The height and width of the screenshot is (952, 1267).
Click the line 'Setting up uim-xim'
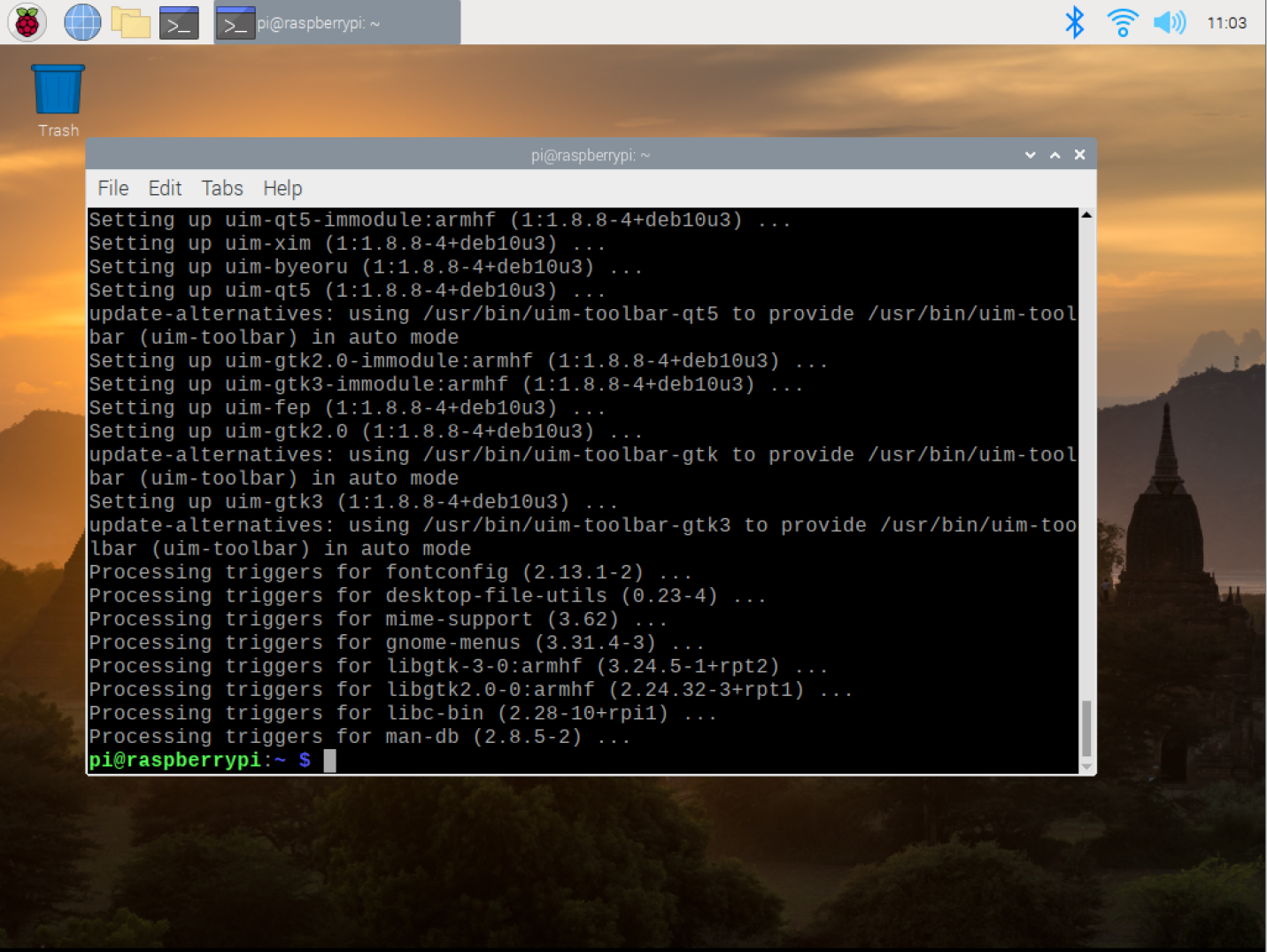[347, 244]
